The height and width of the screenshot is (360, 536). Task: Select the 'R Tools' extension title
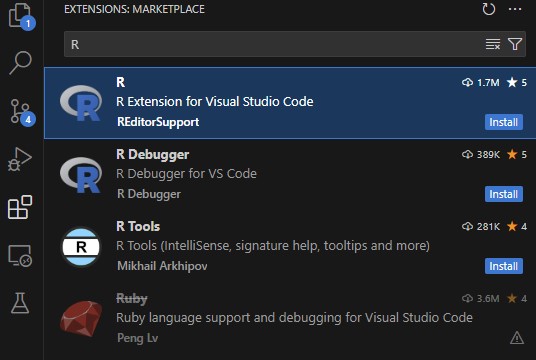tap(138, 226)
